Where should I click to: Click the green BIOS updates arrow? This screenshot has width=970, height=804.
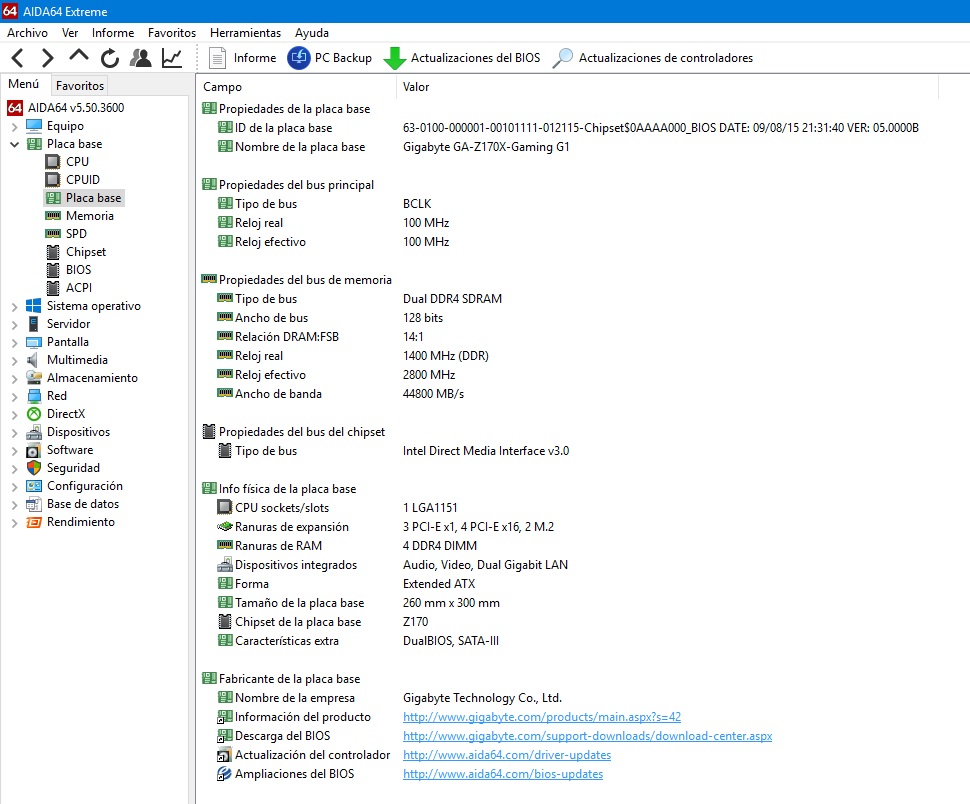(395, 58)
